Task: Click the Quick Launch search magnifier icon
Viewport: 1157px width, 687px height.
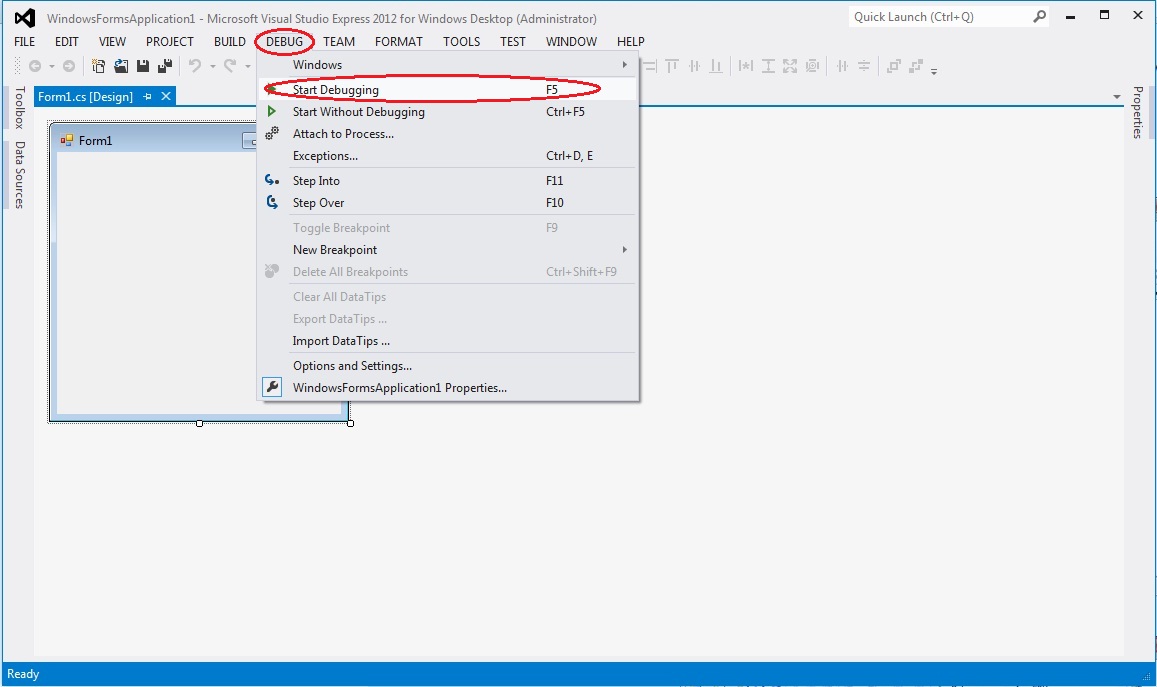Action: [1040, 17]
